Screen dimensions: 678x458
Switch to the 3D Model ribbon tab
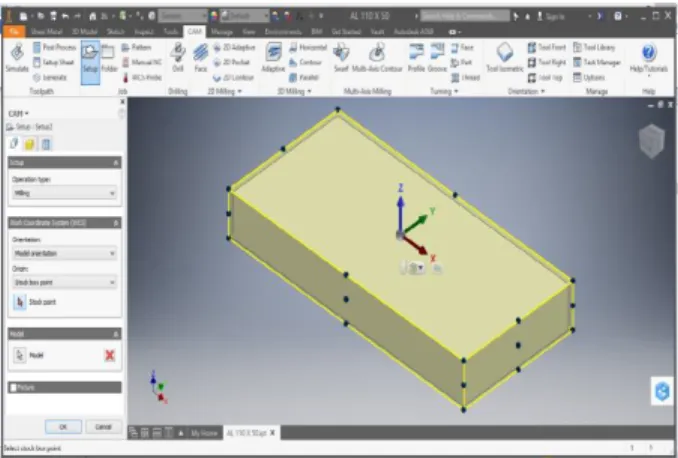coord(84,32)
